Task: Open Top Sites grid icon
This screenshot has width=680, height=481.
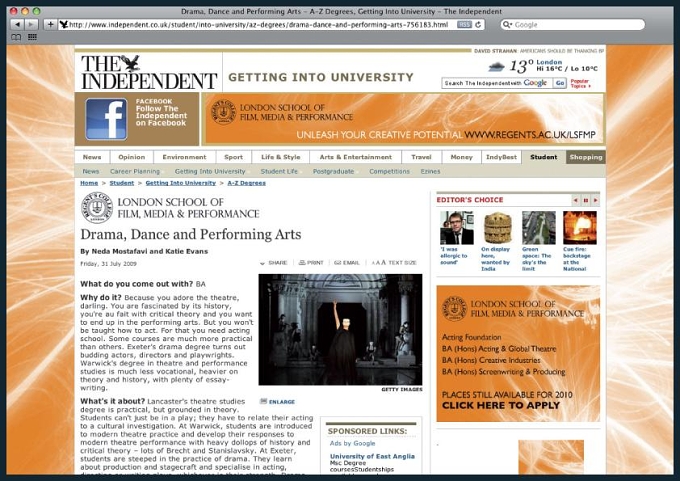Action: tap(33, 37)
